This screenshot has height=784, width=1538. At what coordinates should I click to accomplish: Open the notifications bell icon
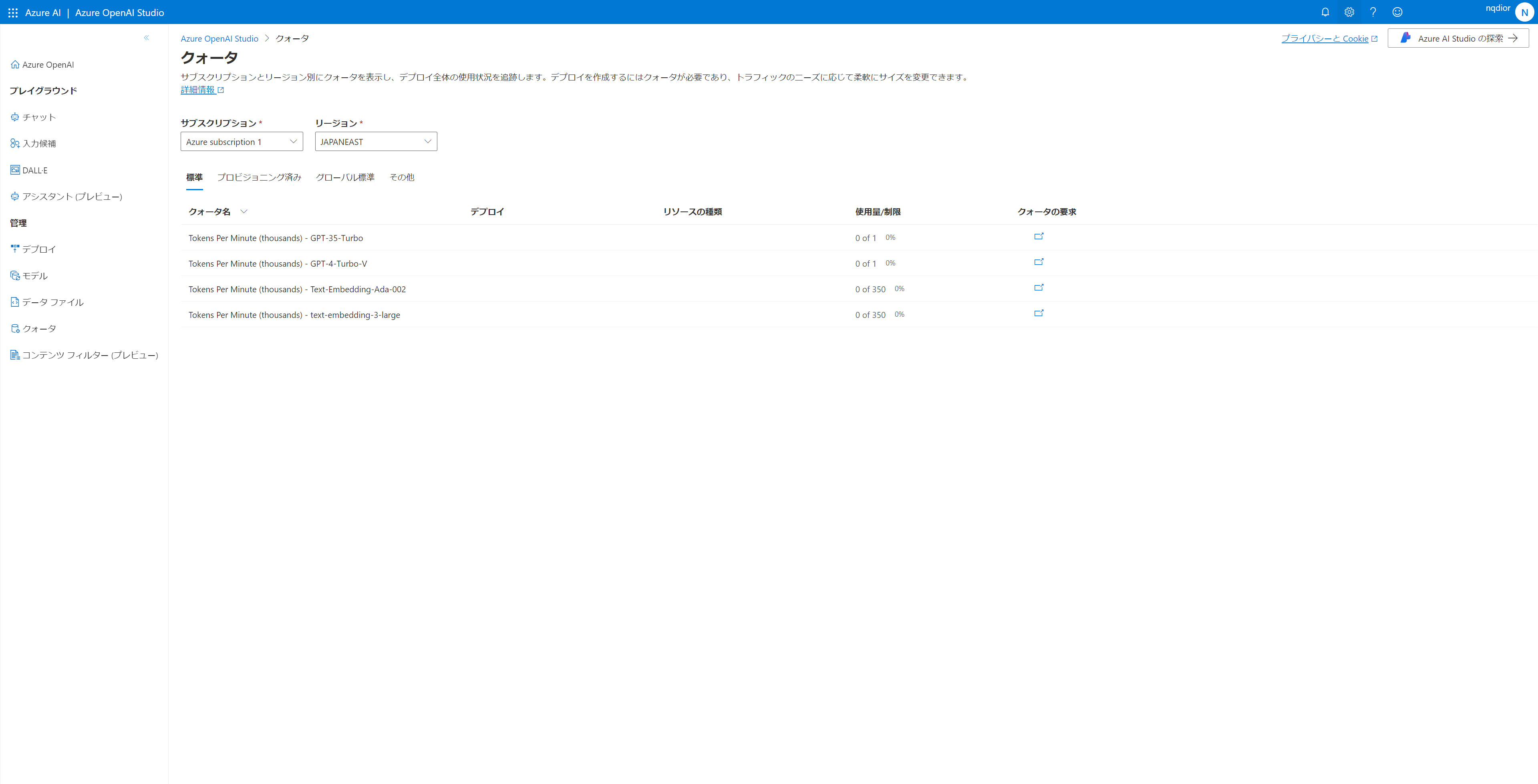click(x=1325, y=12)
